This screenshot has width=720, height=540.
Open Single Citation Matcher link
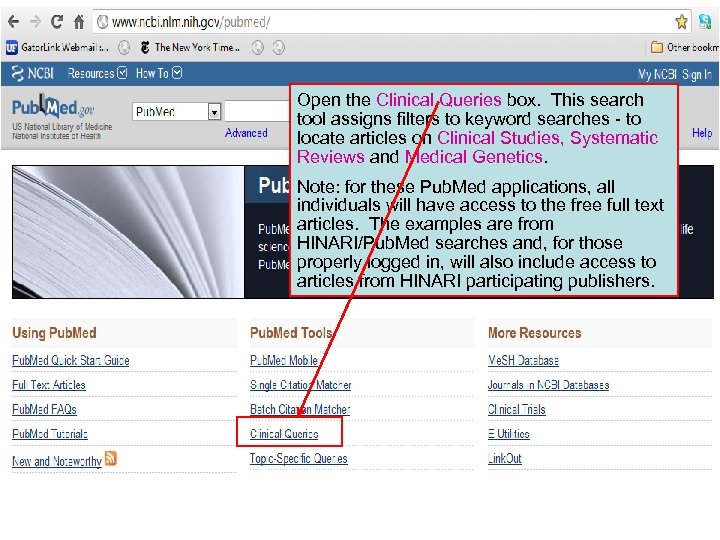point(301,385)
